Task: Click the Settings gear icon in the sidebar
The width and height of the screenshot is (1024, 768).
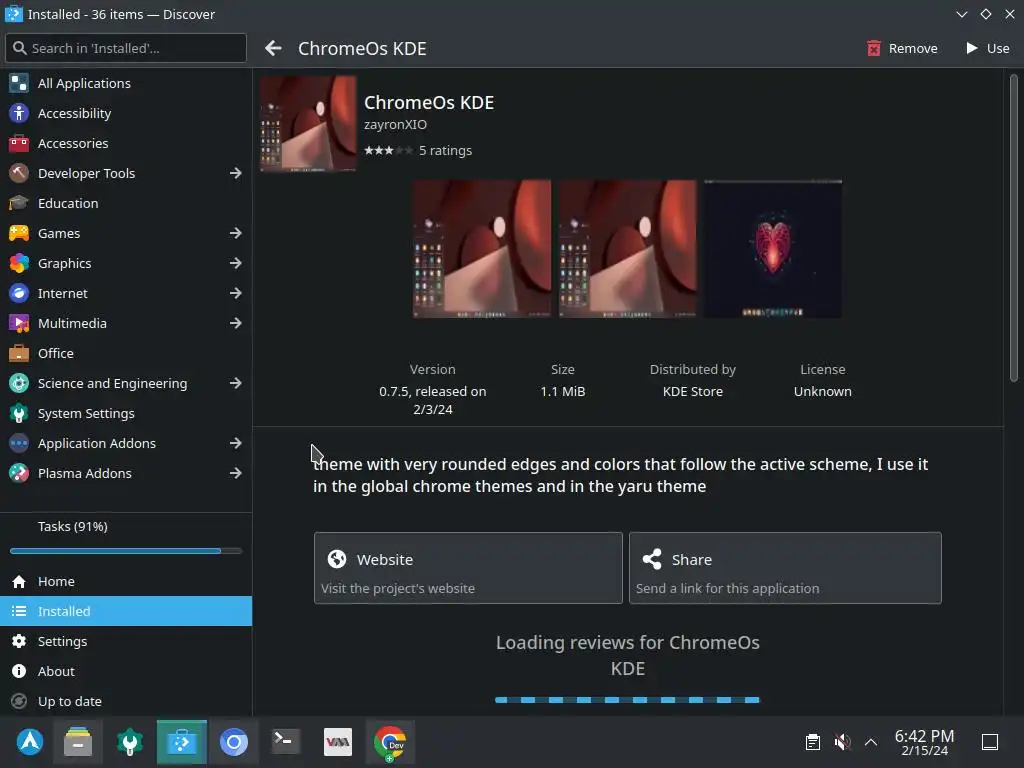Action: pos(19,641)
